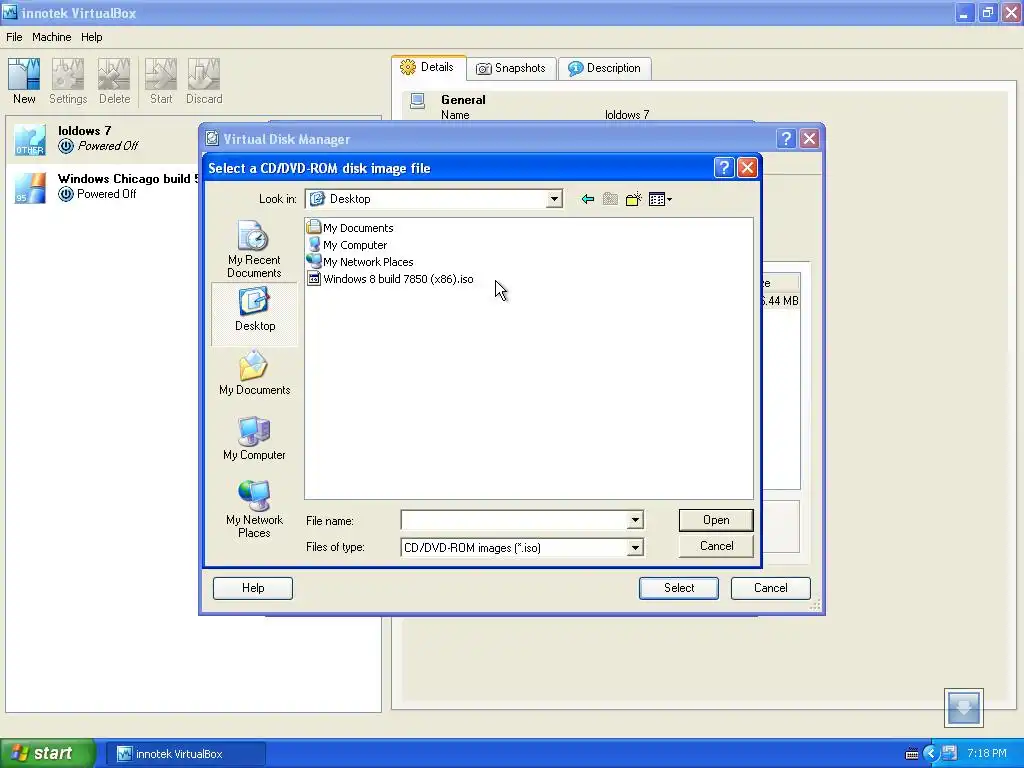Click the help question mark of file dialog

pyautogui.click(x=724, y=168)
